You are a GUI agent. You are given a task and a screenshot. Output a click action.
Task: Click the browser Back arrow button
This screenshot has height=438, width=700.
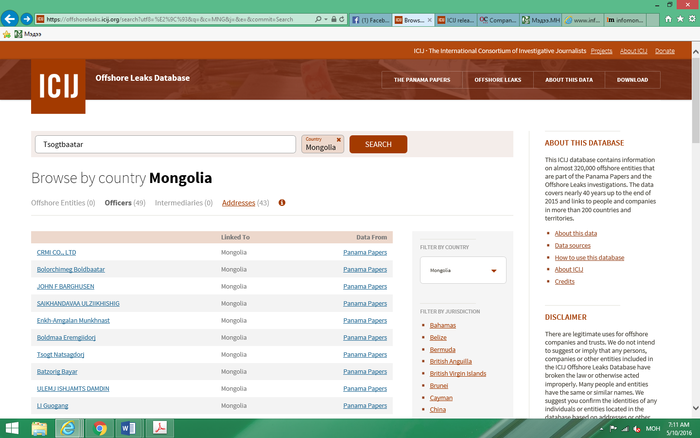(10, 19)
